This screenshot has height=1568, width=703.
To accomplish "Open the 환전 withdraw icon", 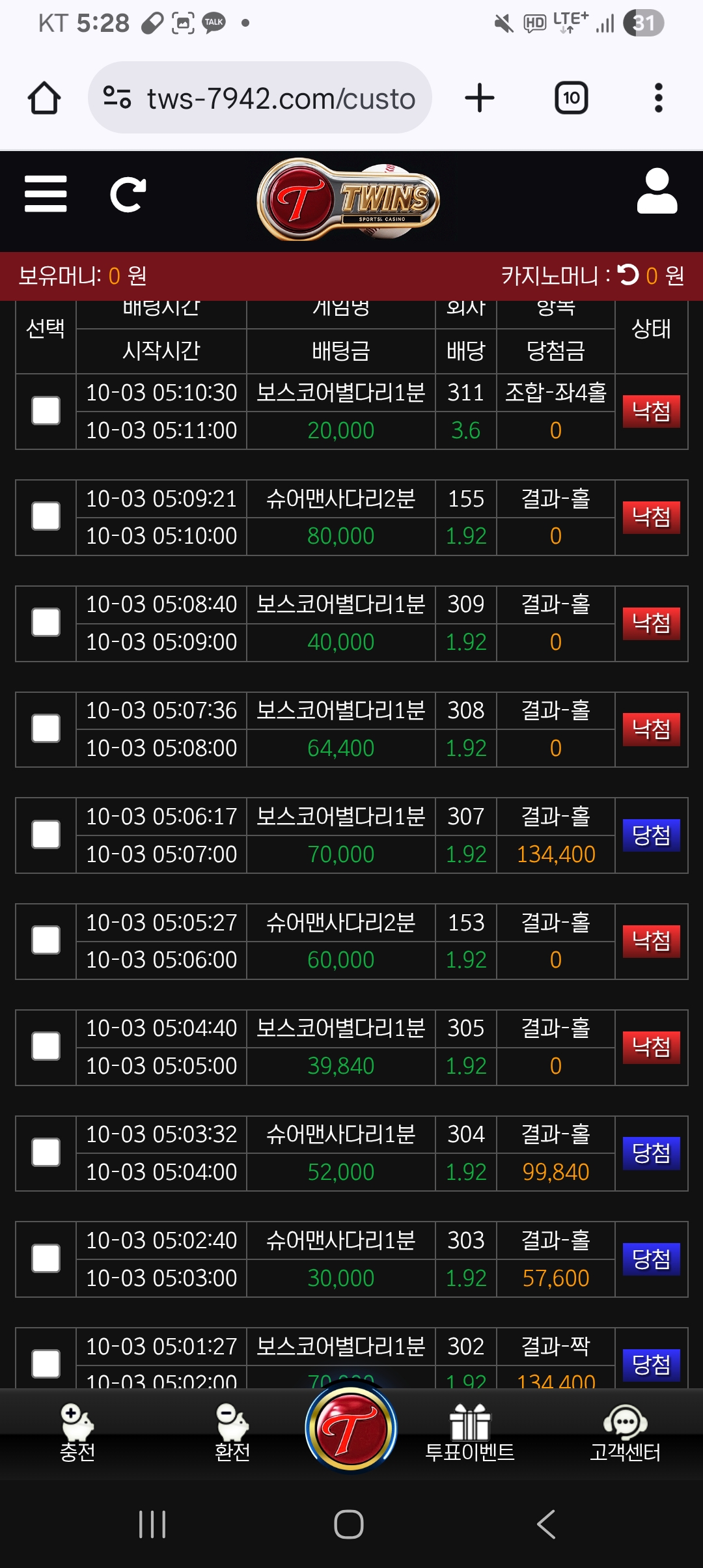I will 232,1433.
